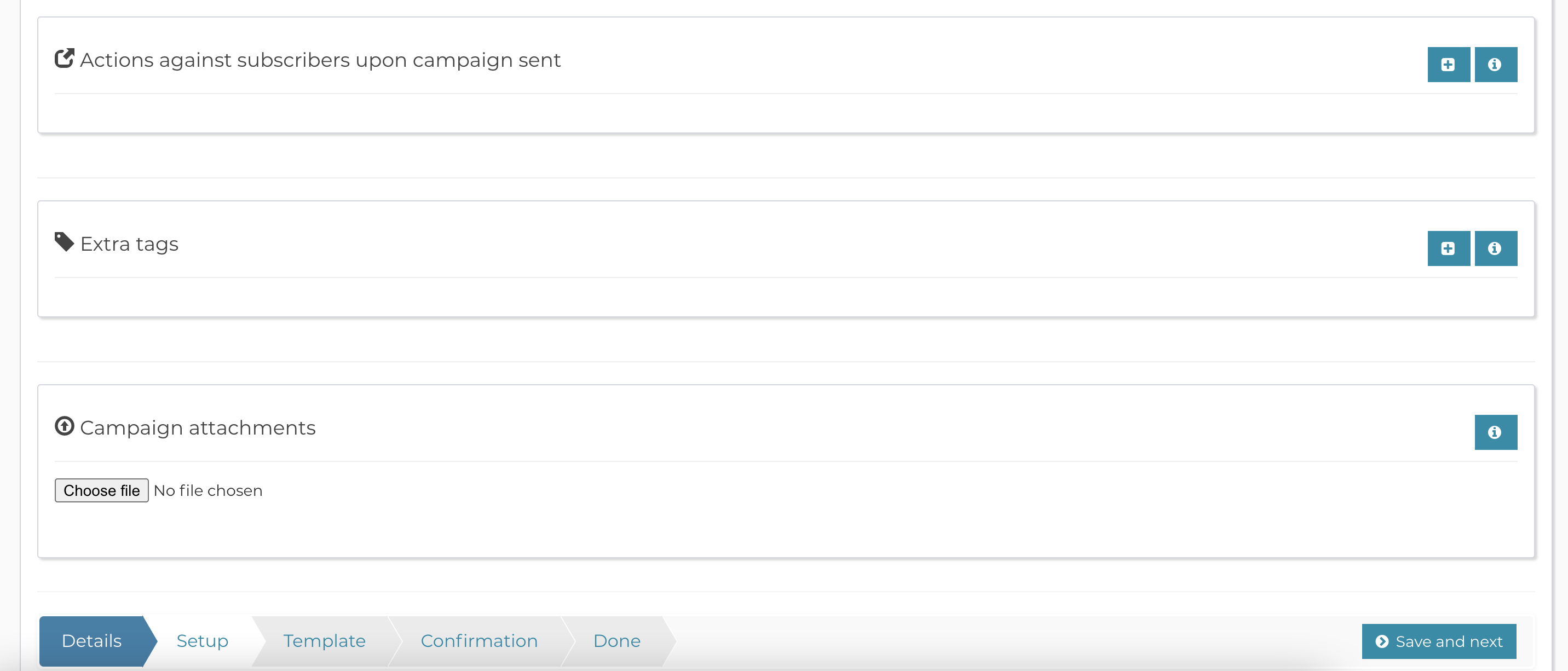Go to the Setup wizard step
Screen dimensions: 1568x671
[x=202, y=640]
